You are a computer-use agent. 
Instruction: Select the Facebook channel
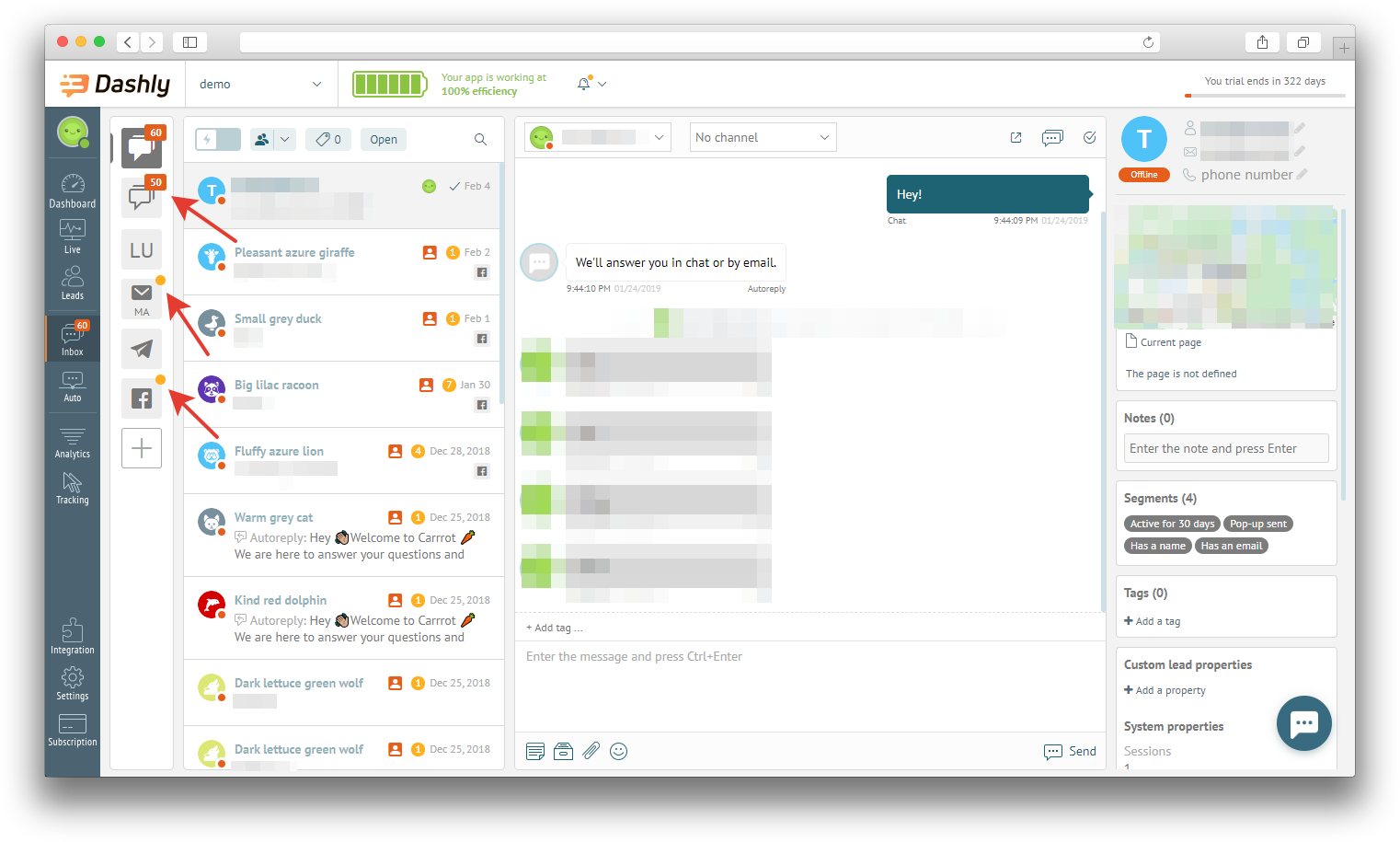click(x=142, y=398)
